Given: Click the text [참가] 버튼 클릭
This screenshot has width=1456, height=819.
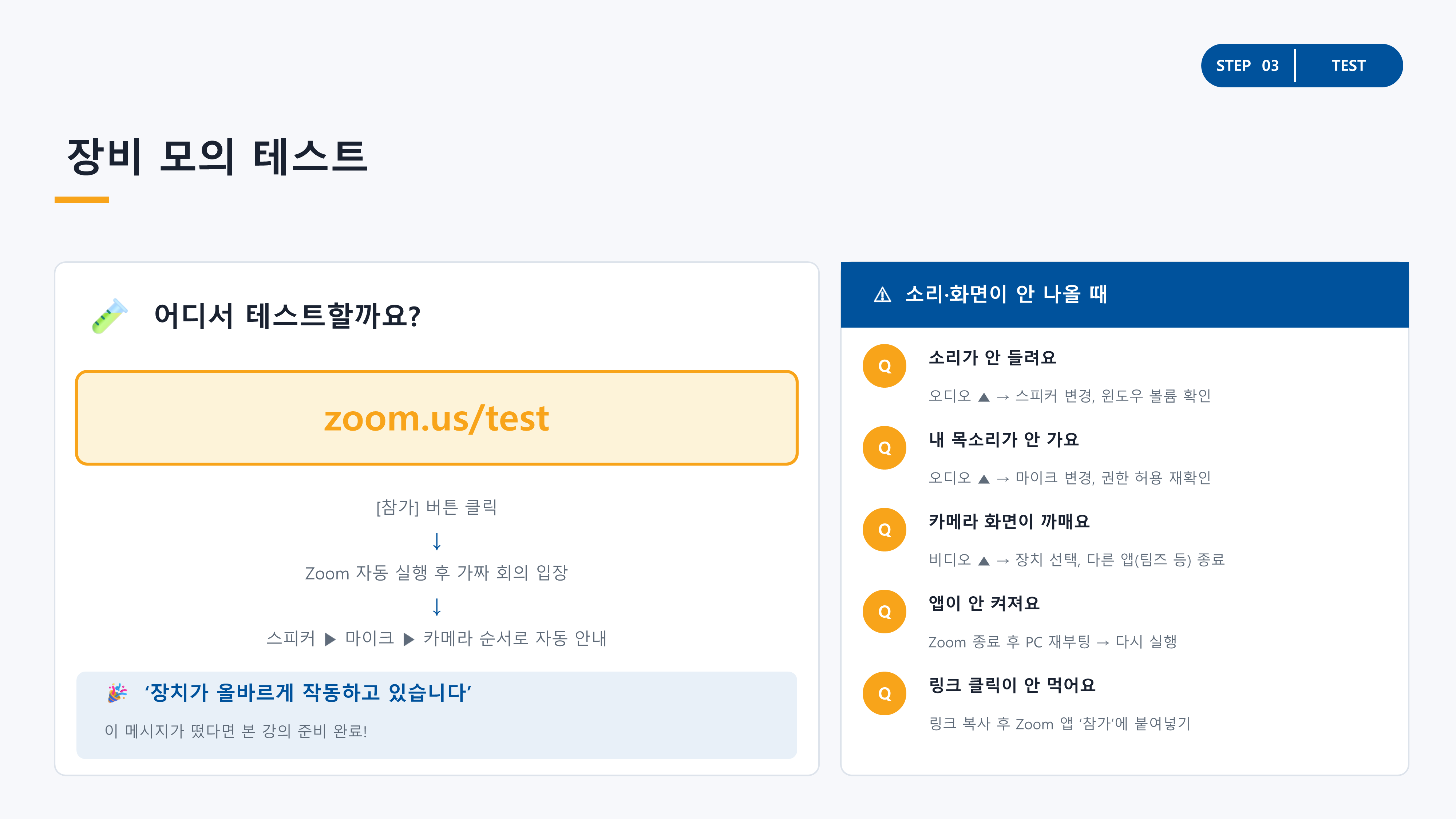Looking at the screenshot, I should [436, 507].
